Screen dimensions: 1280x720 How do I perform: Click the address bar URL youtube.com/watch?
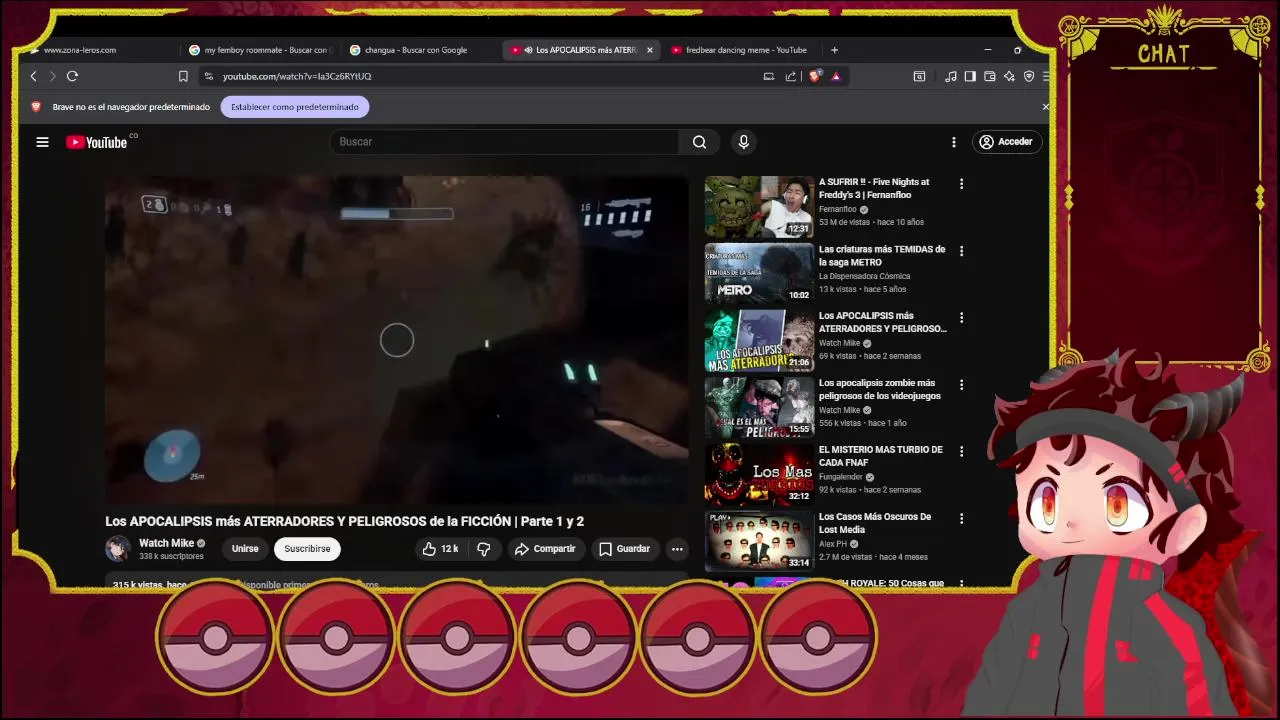[297, 76]
